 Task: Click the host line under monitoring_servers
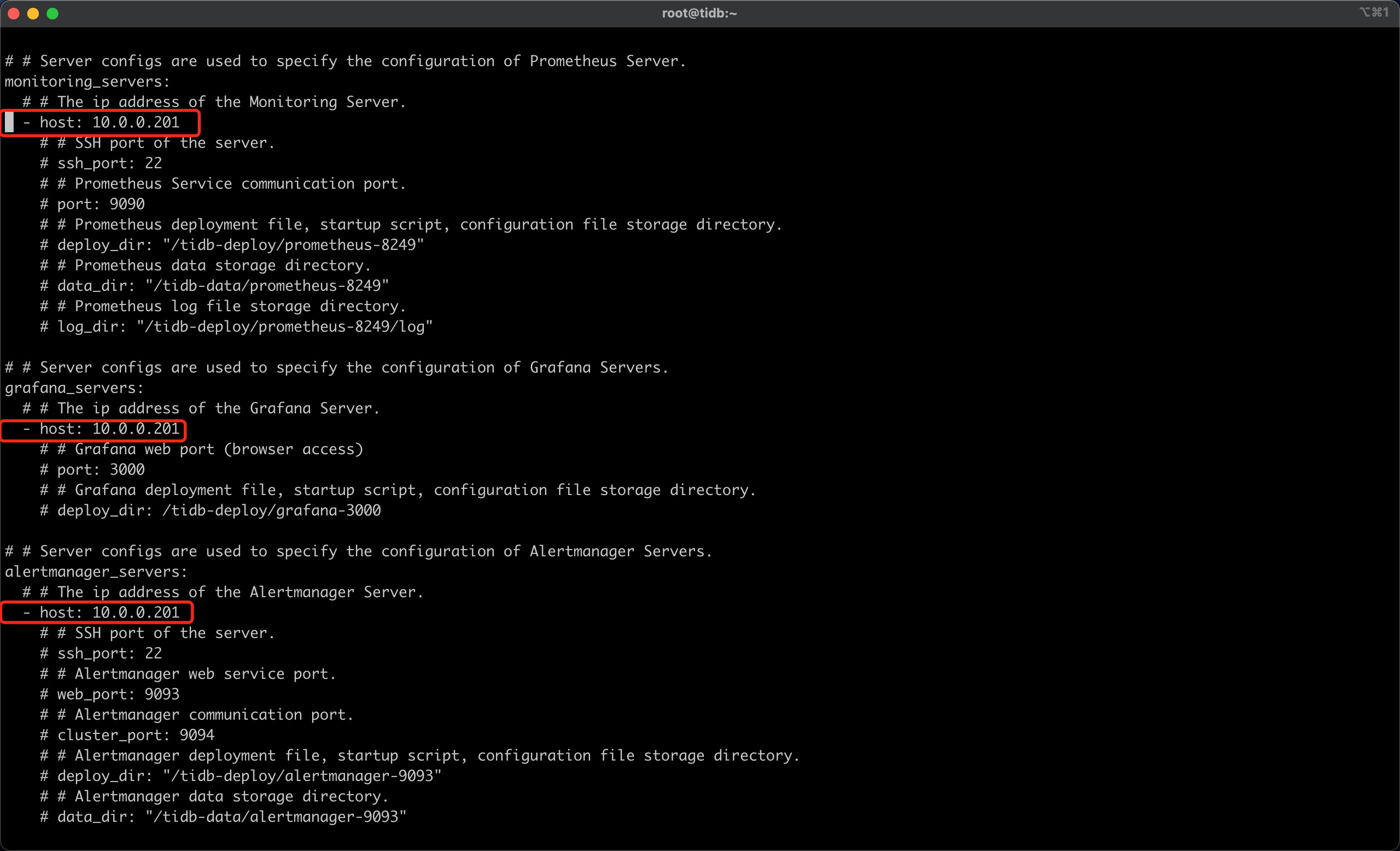coord(101,122)
